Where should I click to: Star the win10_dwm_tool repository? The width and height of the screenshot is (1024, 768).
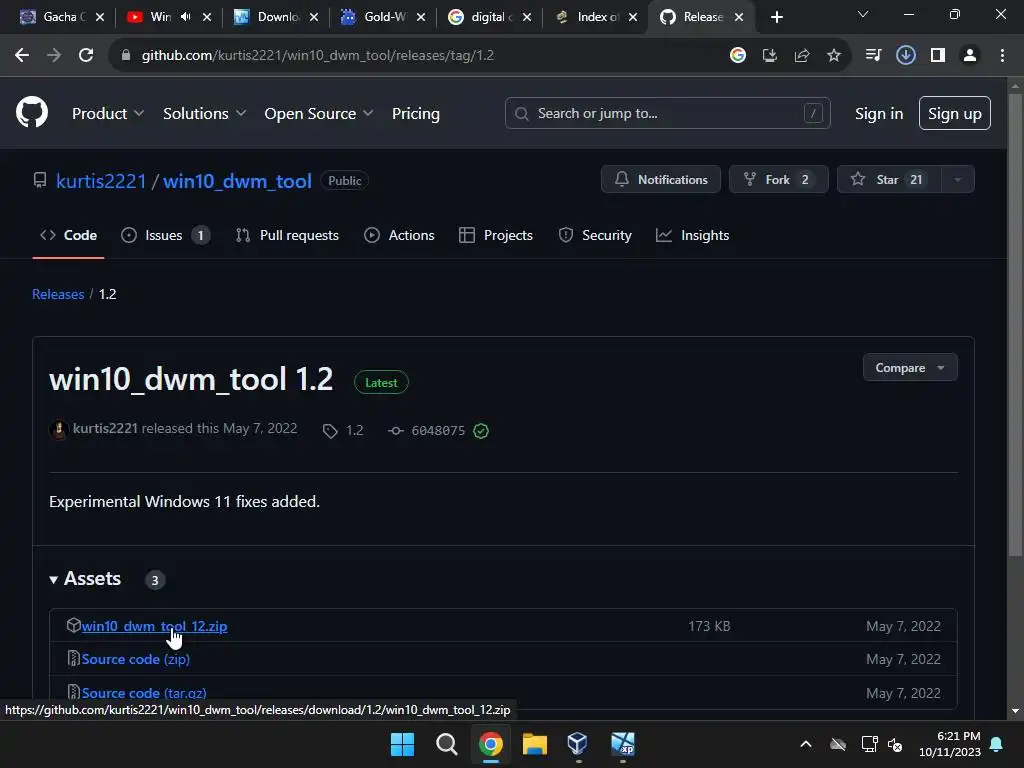(889, 180)
